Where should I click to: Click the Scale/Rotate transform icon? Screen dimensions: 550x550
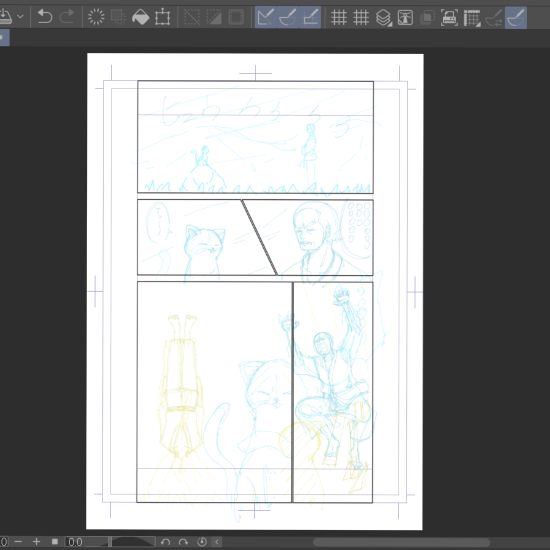pos(162,17)
